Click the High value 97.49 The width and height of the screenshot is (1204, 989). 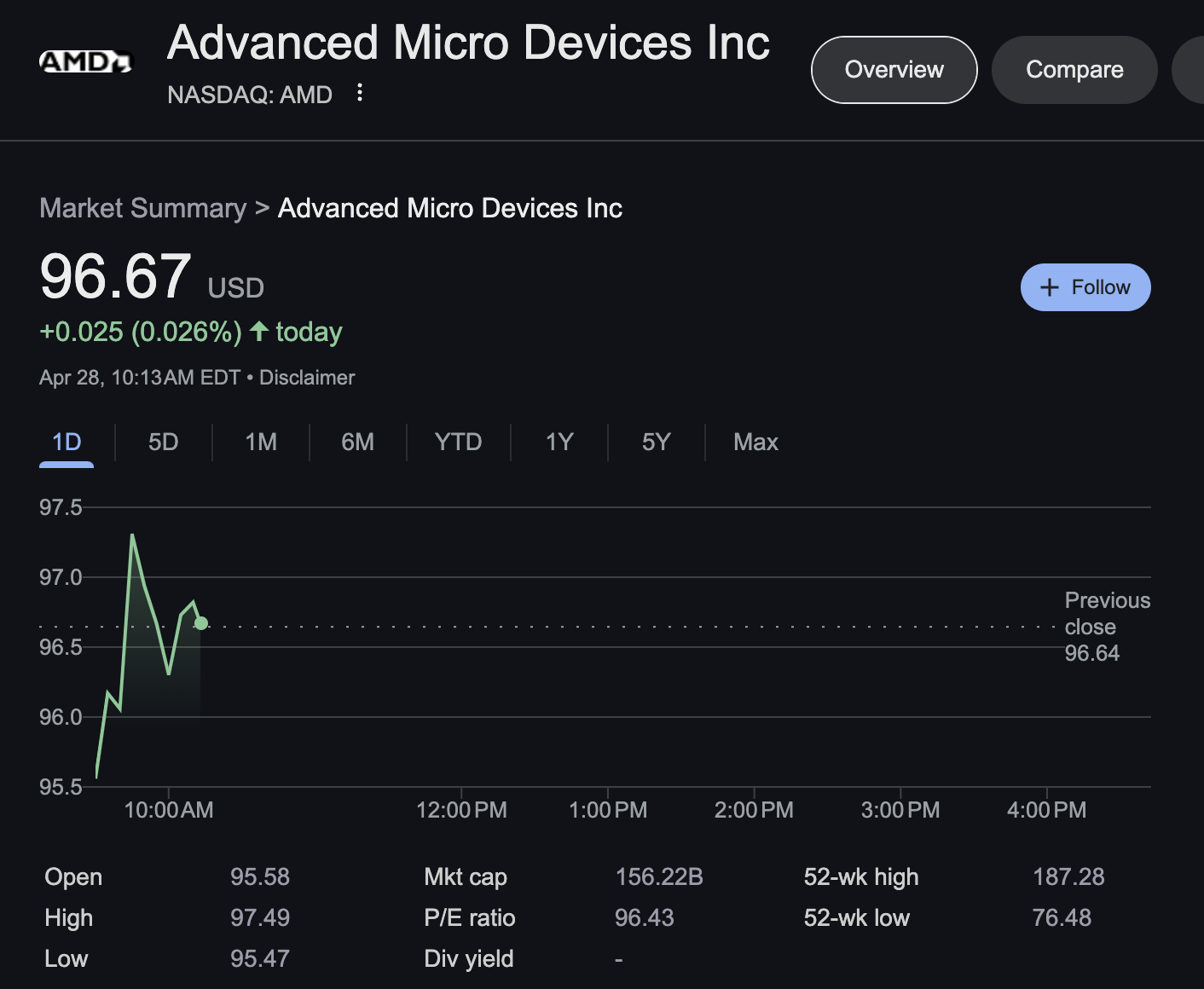(260, 917)
